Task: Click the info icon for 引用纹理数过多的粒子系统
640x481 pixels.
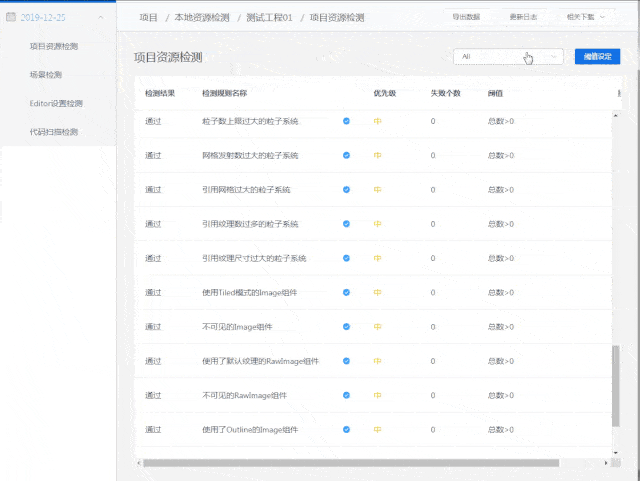Action: (x=346, y=224)
